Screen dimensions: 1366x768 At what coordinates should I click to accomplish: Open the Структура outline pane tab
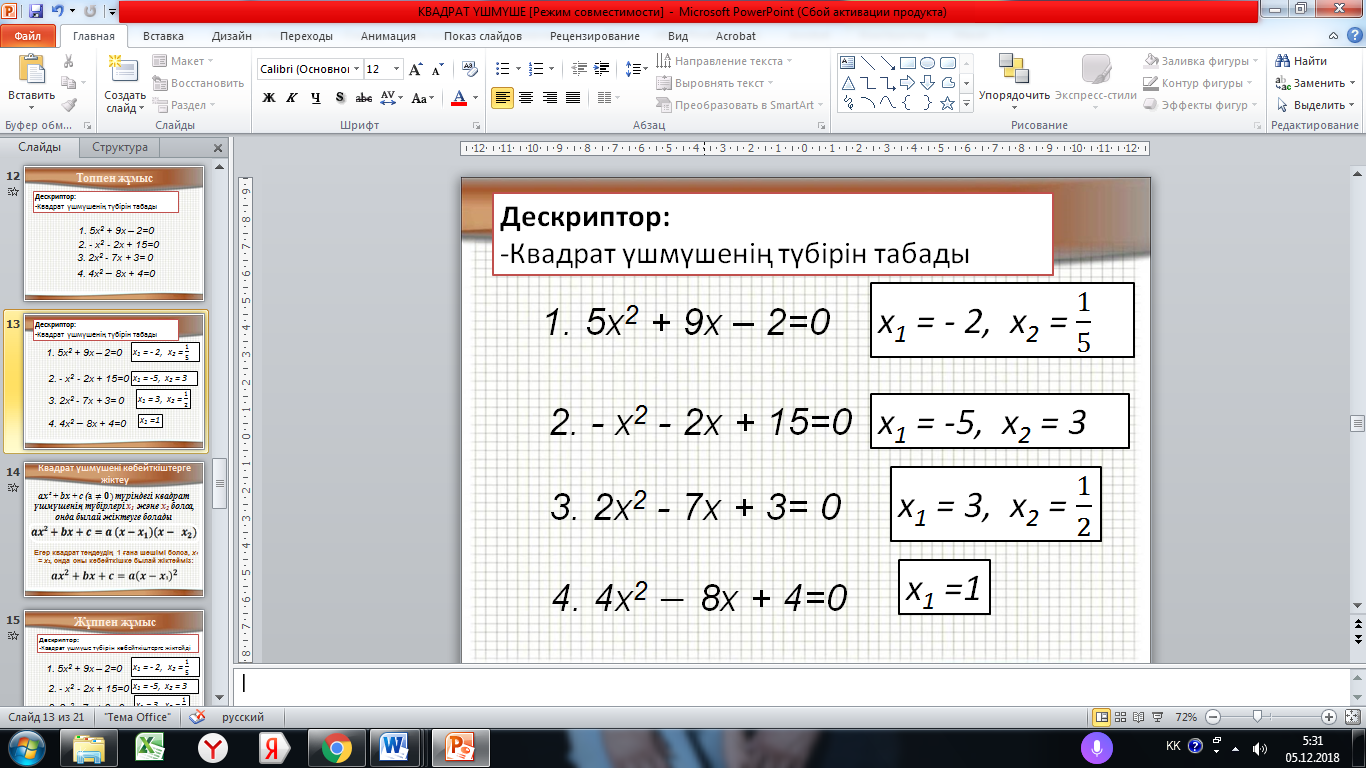point(119,148)
